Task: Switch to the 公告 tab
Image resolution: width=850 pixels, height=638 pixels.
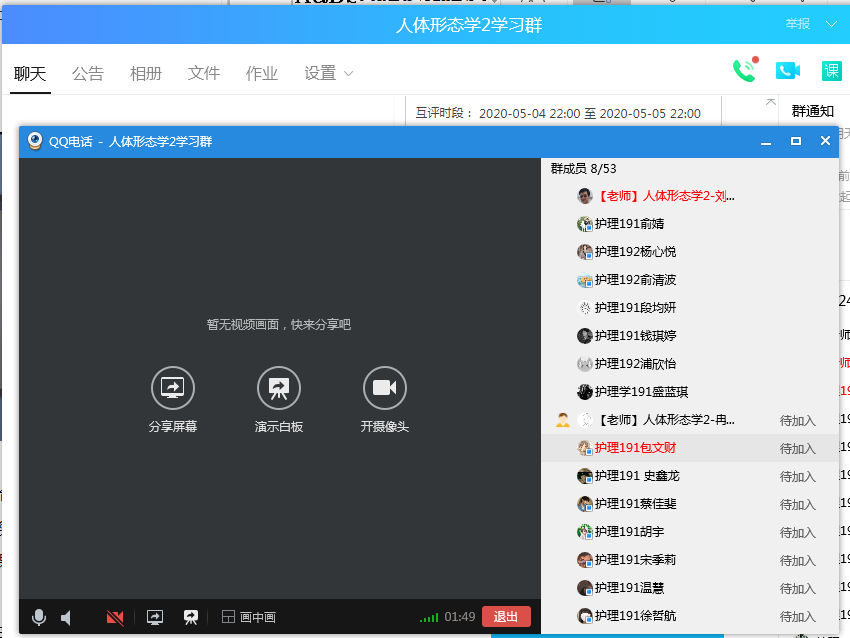Action: point(88,73)
